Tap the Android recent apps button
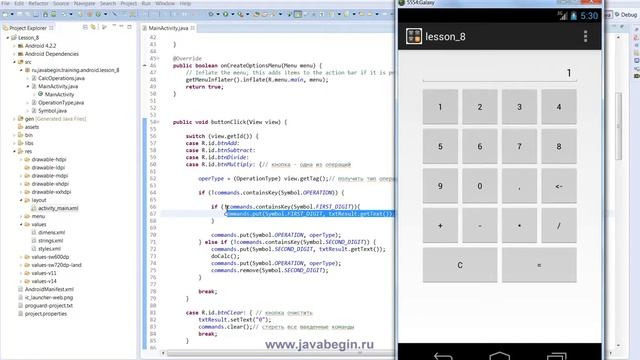Screen dimensions: 640x360 tap(556, 356)
